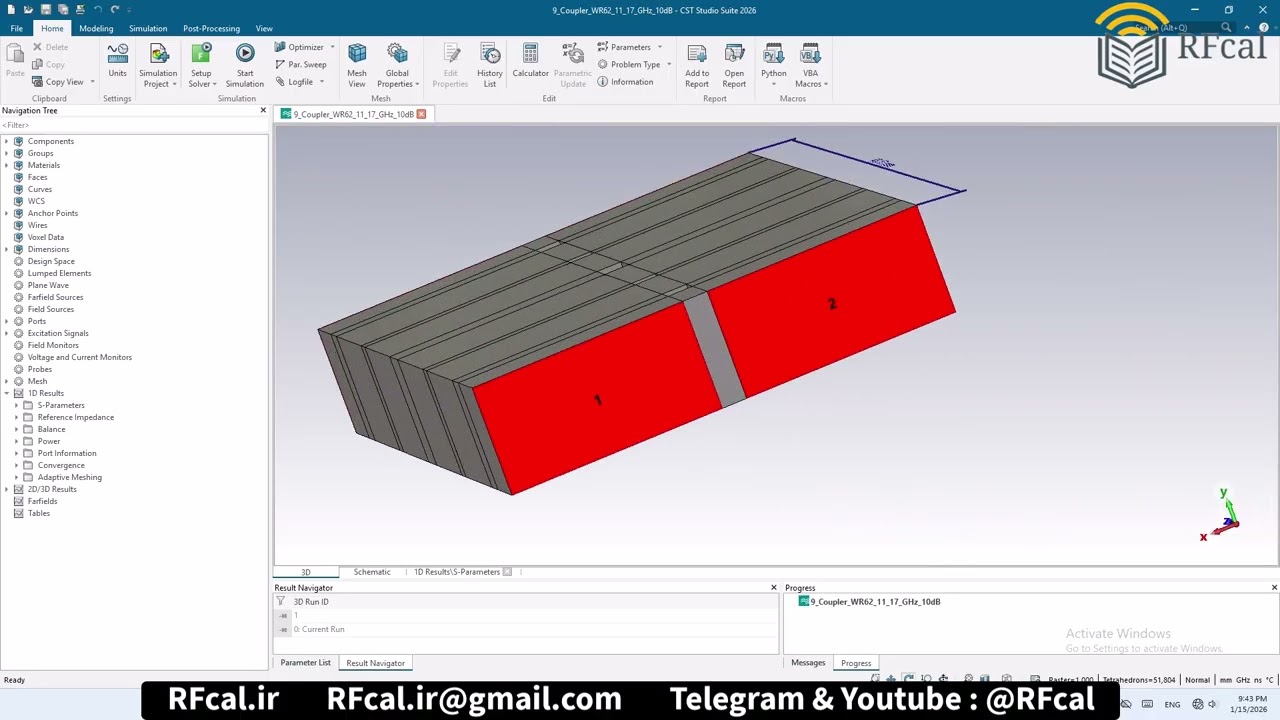Switch to the Messages tab
The height and width of the screenshot is (720, 1280).
tap(808, 663)
